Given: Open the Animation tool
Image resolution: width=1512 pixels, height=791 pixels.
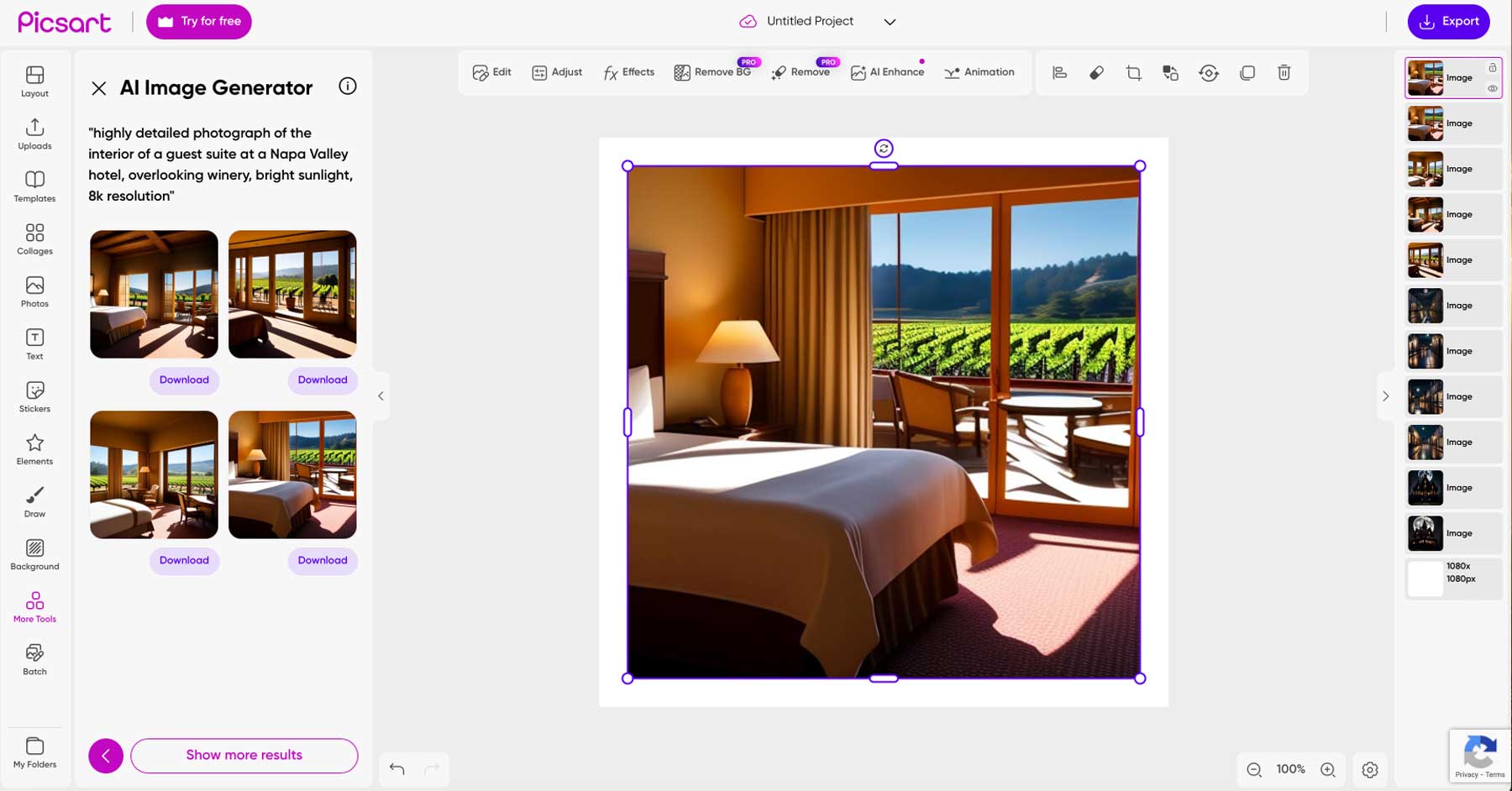Looking at the screenshot, I should tap(979, 72).
